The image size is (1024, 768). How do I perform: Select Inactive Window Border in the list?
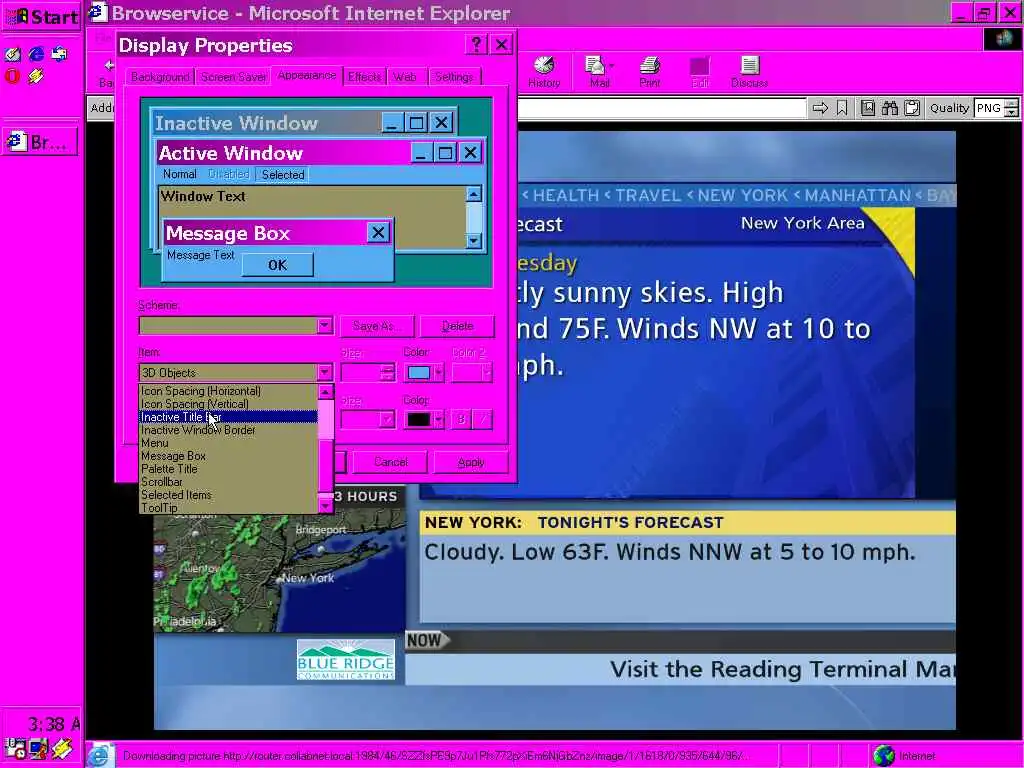(229, 430)
